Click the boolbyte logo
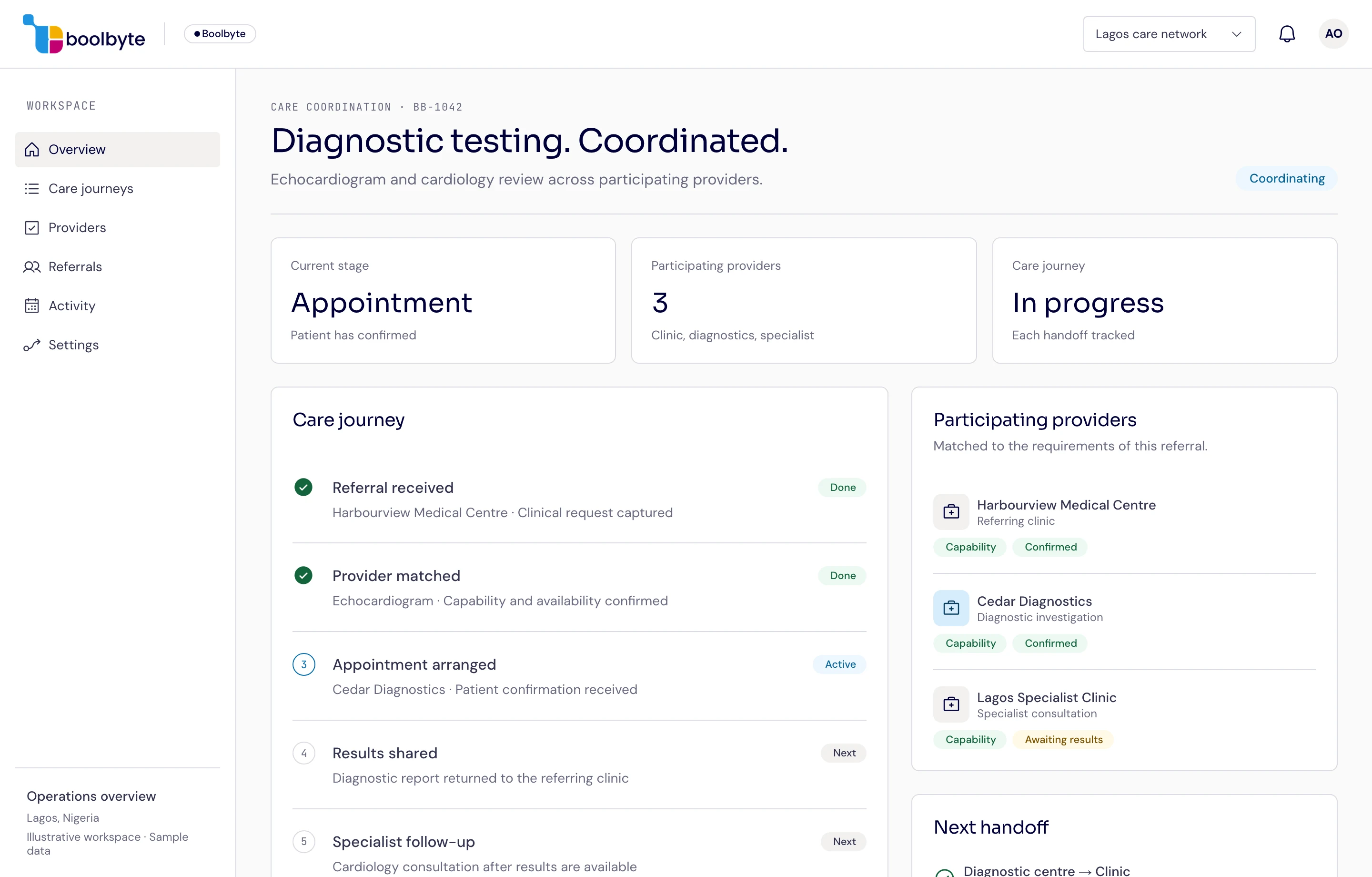Image resolution: width=1372 pixels, height=877 pixels. 84,34
